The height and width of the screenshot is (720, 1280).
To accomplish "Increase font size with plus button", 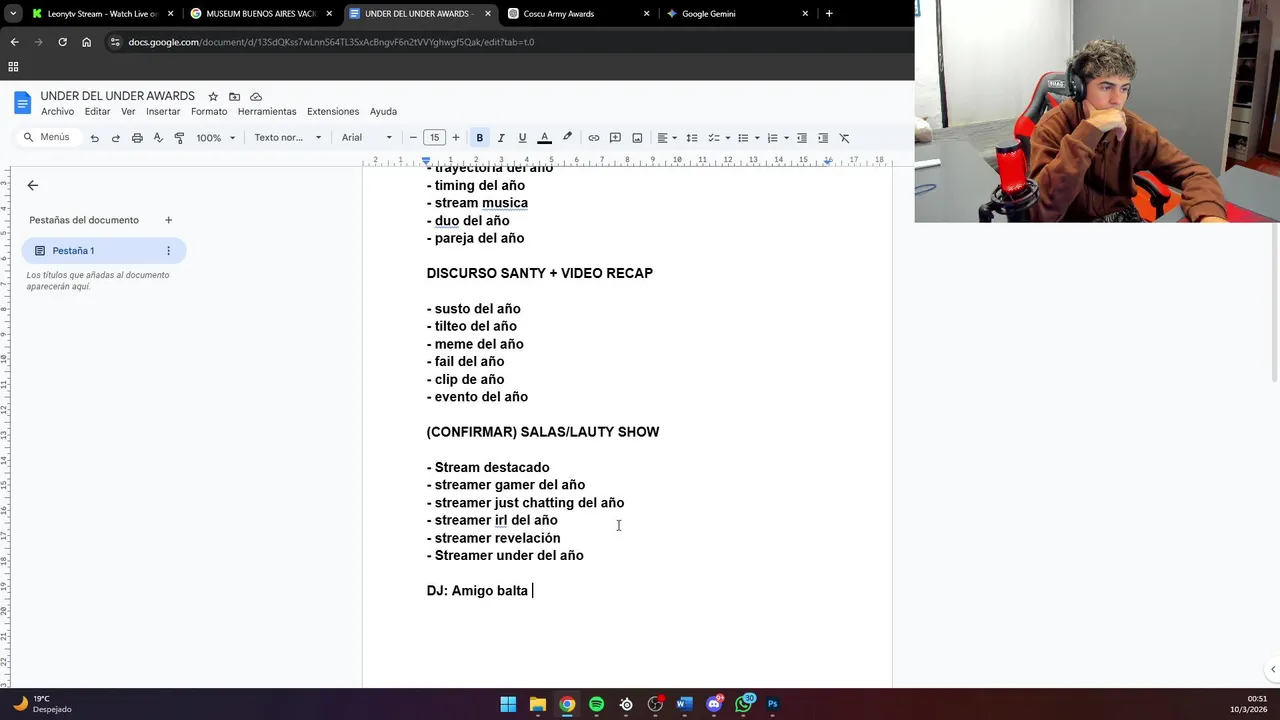I will (456, 138).
